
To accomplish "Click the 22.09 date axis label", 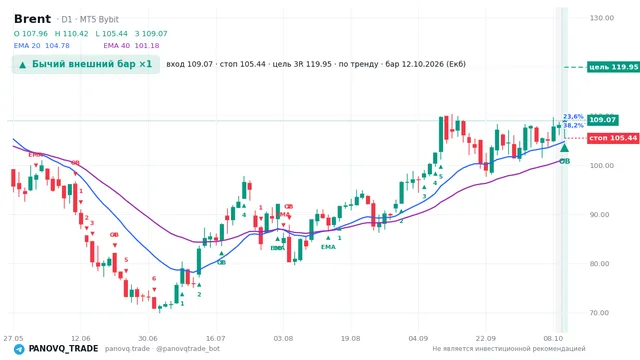I will click(486, 338).
